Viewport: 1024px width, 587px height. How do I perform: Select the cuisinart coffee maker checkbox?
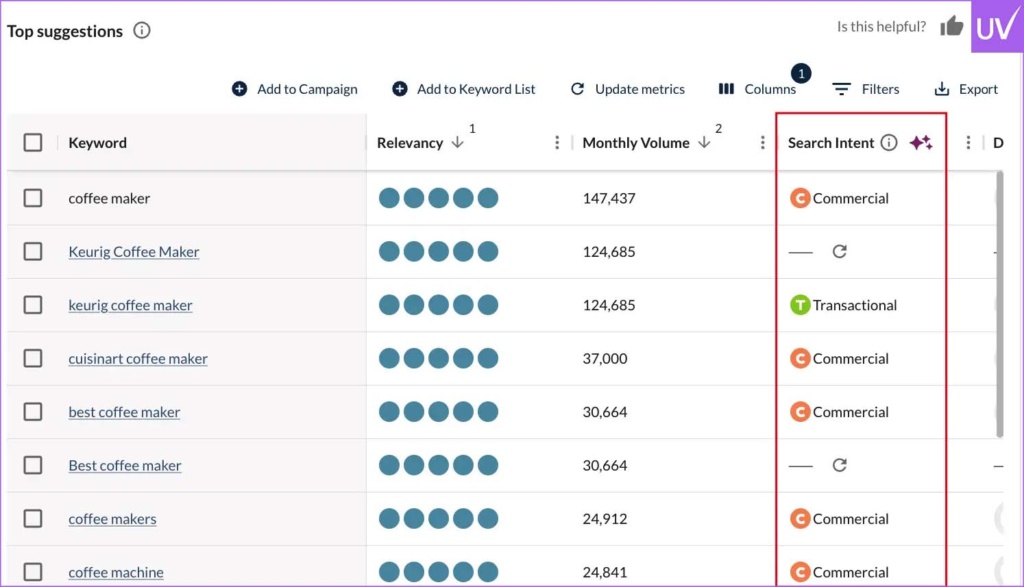pos(33,358)
